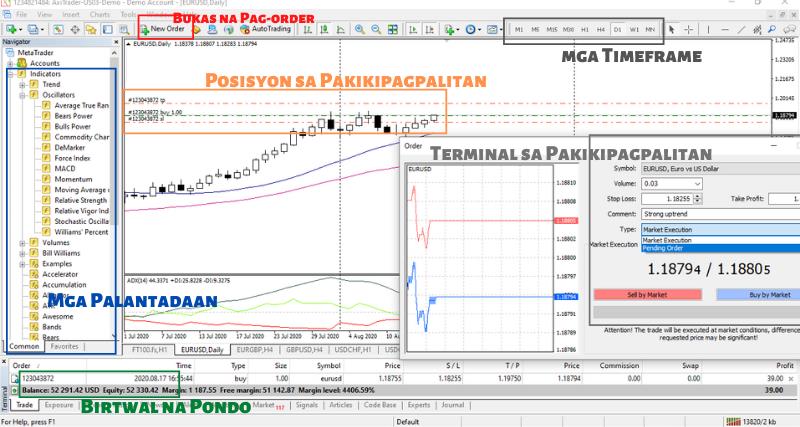Sort the trades by Profit column header
The height and width of the screenshot is (427, 800).
tap(785, 366)
